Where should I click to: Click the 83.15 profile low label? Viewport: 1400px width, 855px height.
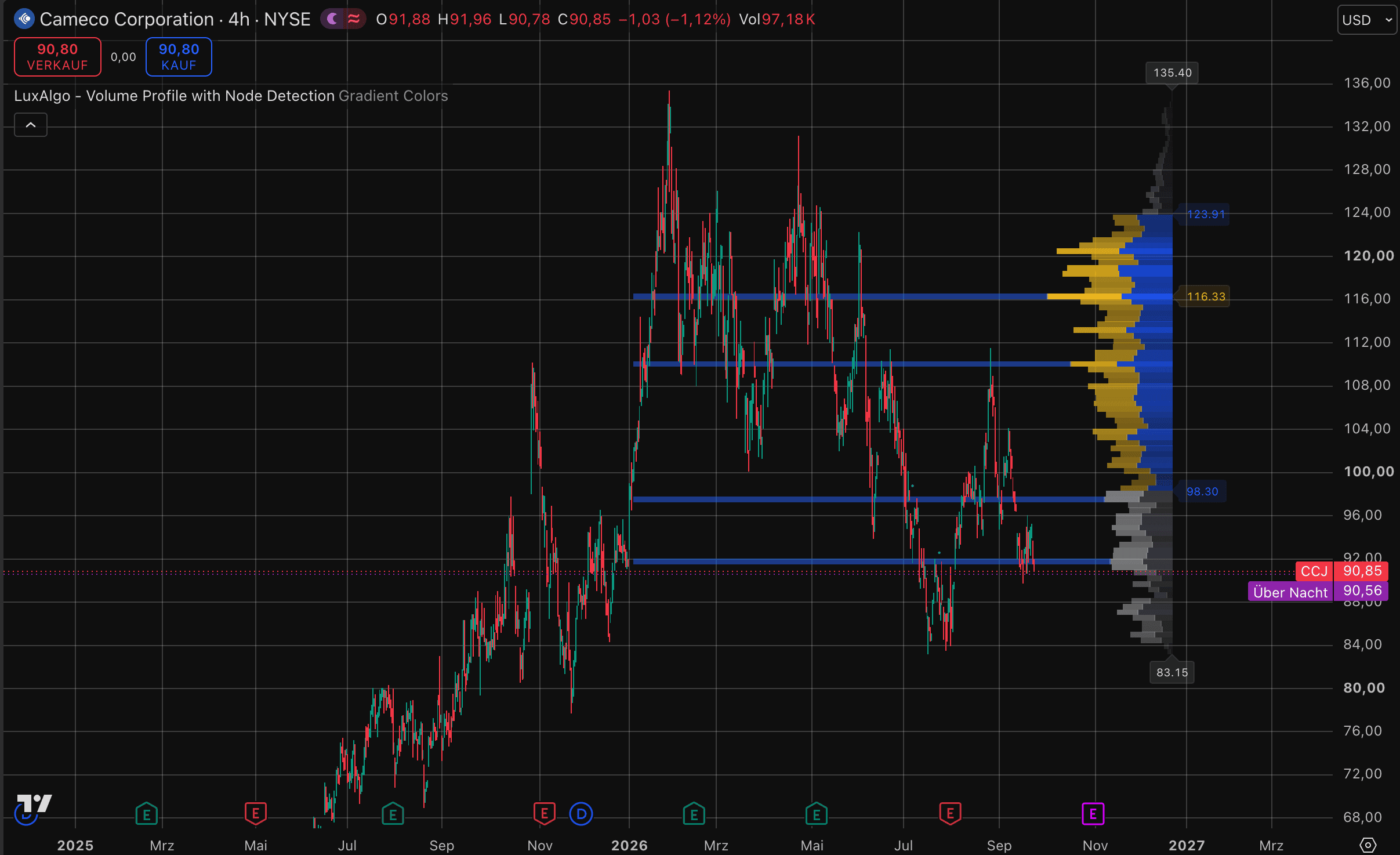pos(1172,673)
